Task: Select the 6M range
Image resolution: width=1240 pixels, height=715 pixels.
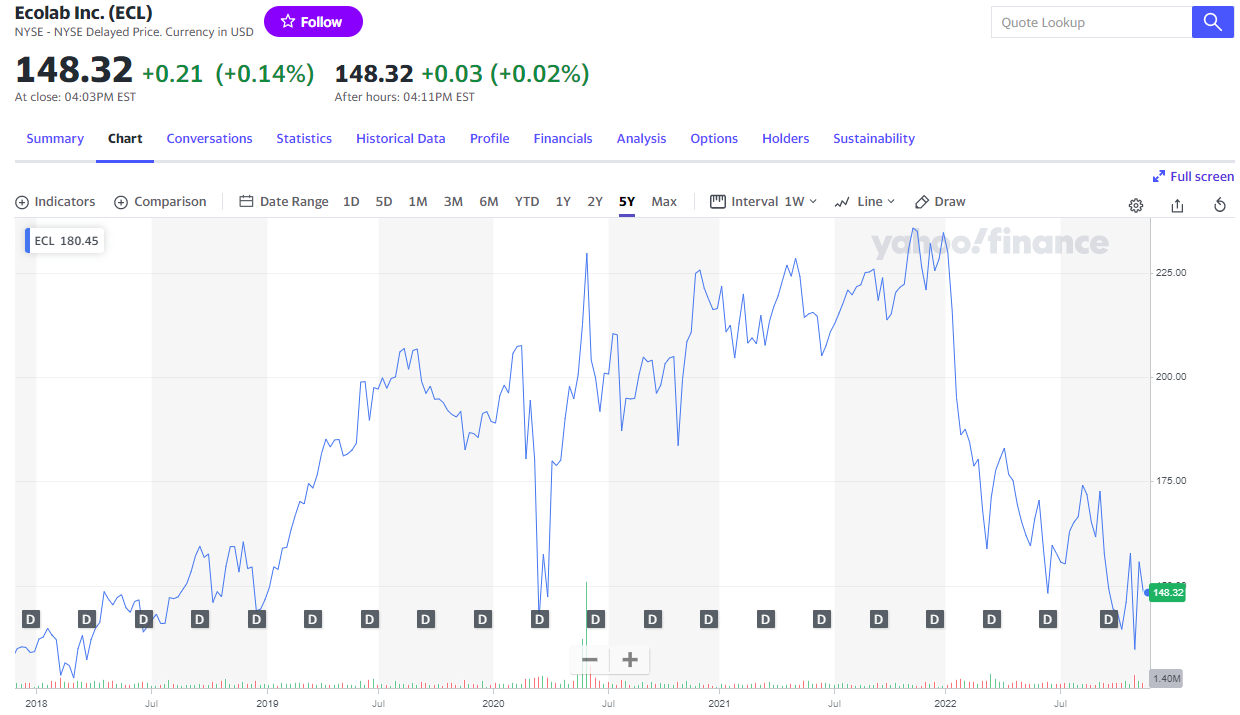Action: pyautogui.click(x=488, y=202)
